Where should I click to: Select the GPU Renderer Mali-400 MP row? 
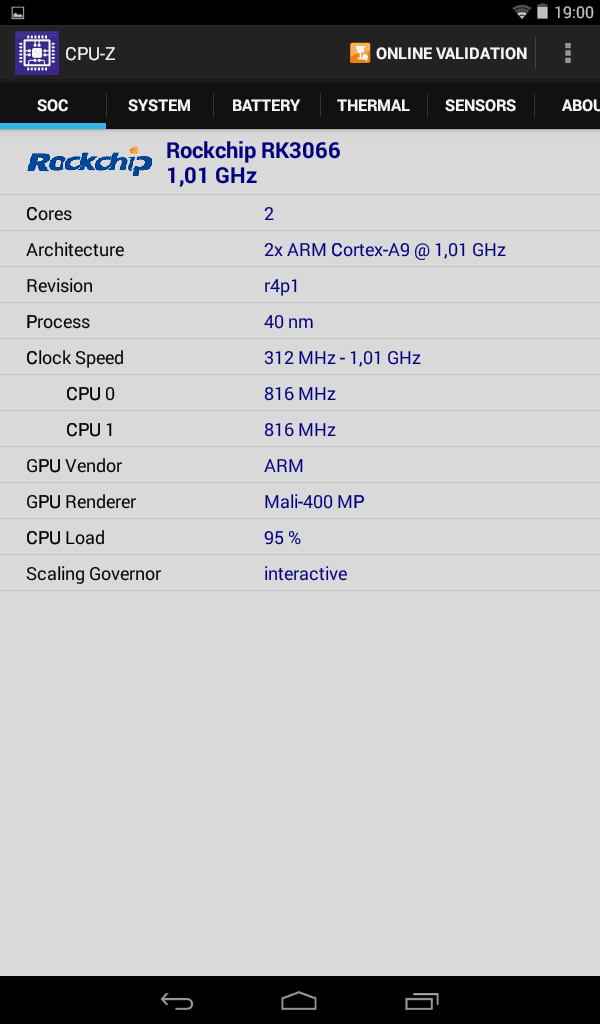[300, 502]
